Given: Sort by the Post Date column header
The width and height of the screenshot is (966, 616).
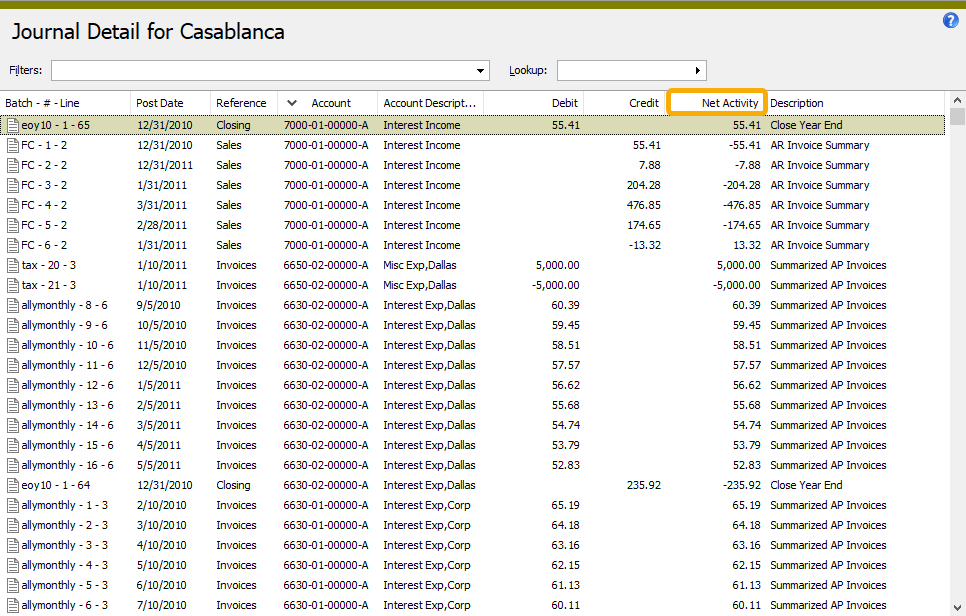Looking at the screenshot, I should click(x=160, y=103).
